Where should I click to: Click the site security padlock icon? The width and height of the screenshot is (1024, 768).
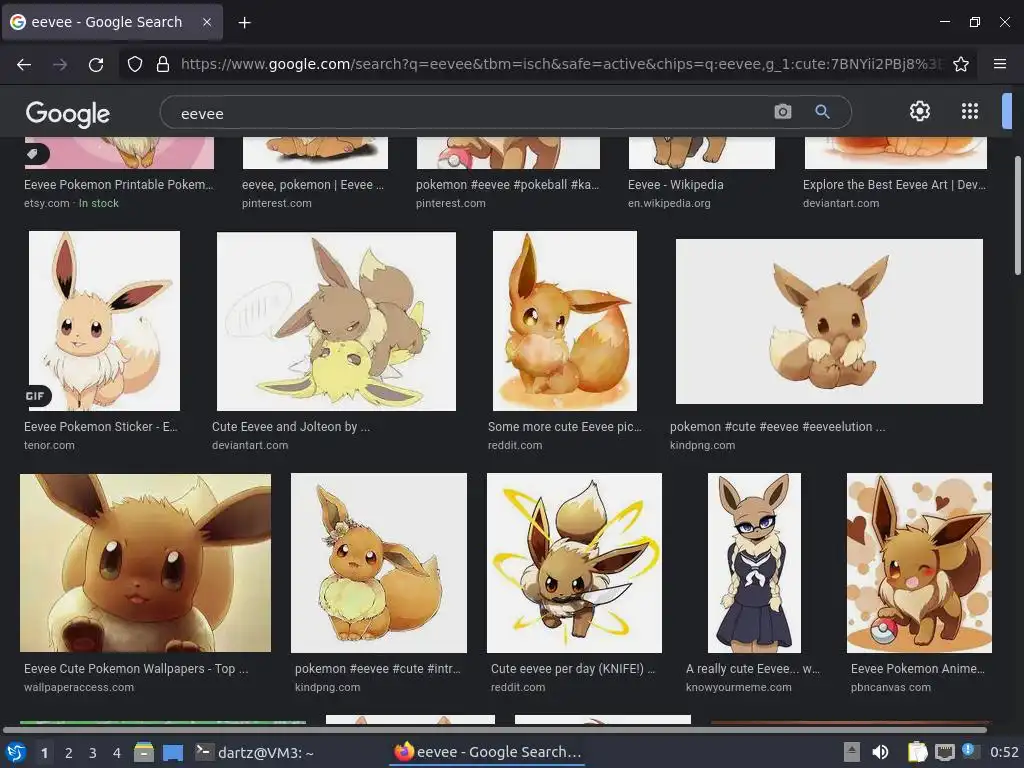click(163, 64)
